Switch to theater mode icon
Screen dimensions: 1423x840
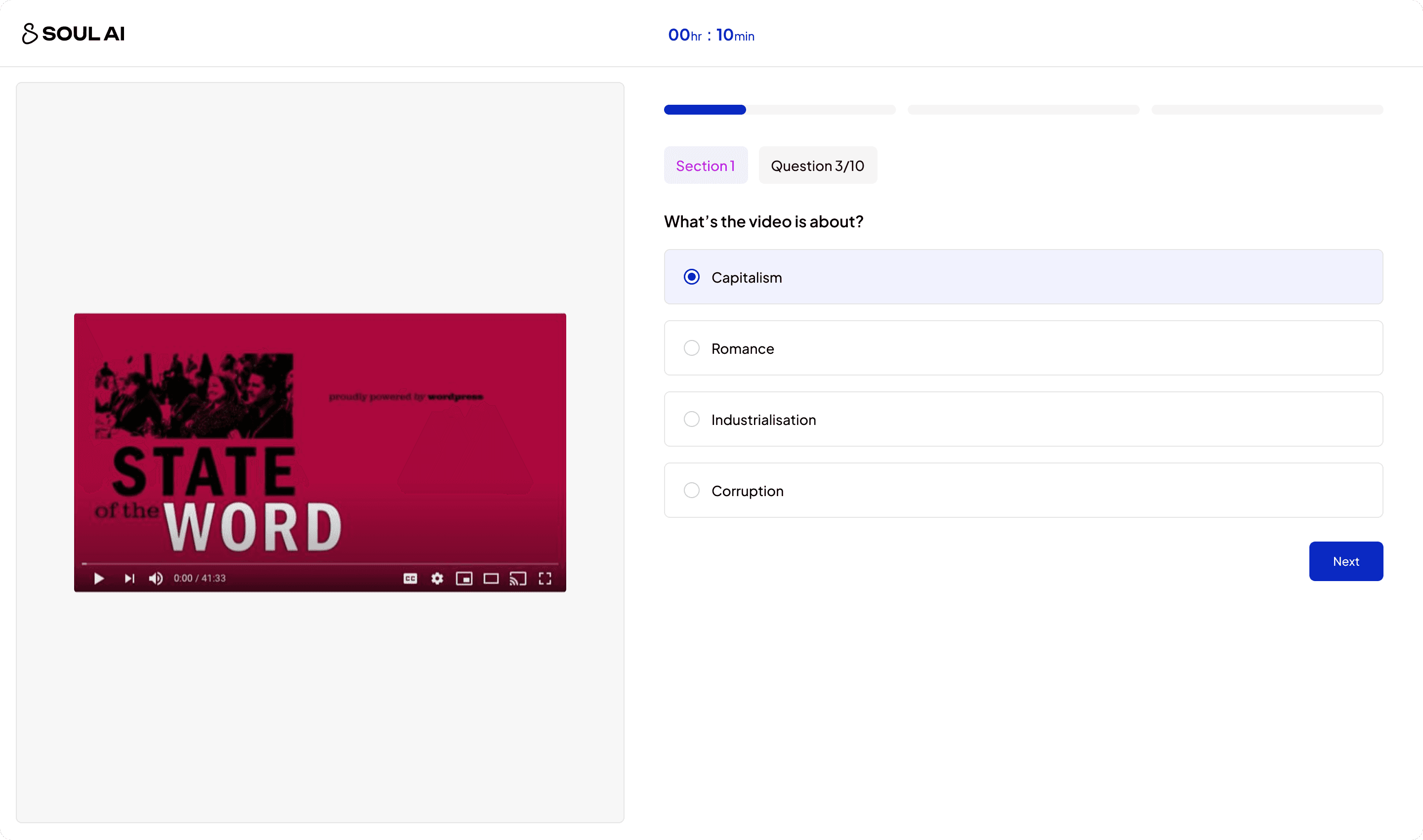click(x=491, y=579)
